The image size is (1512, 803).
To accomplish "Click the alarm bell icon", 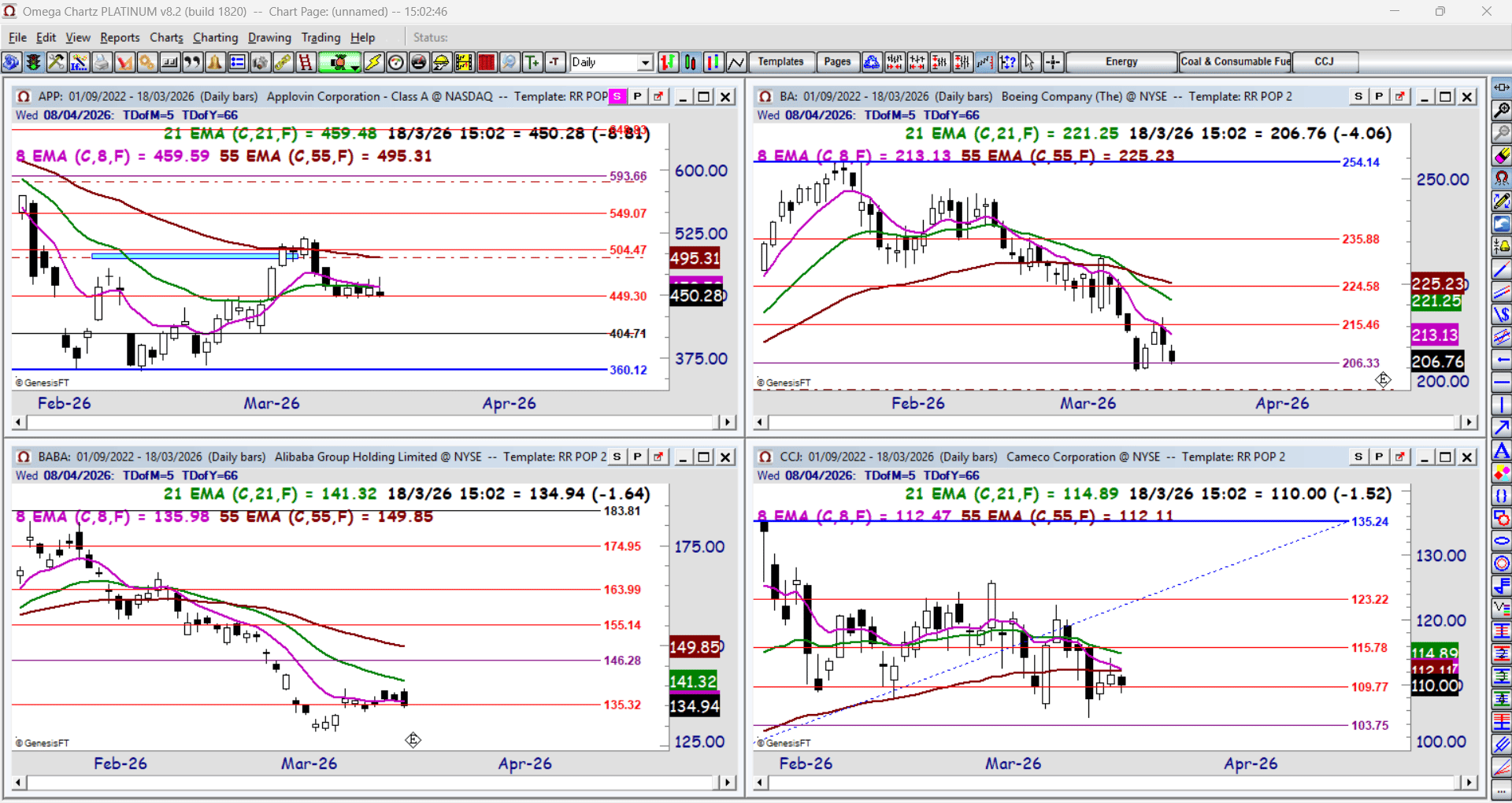I will pos(215,62).
